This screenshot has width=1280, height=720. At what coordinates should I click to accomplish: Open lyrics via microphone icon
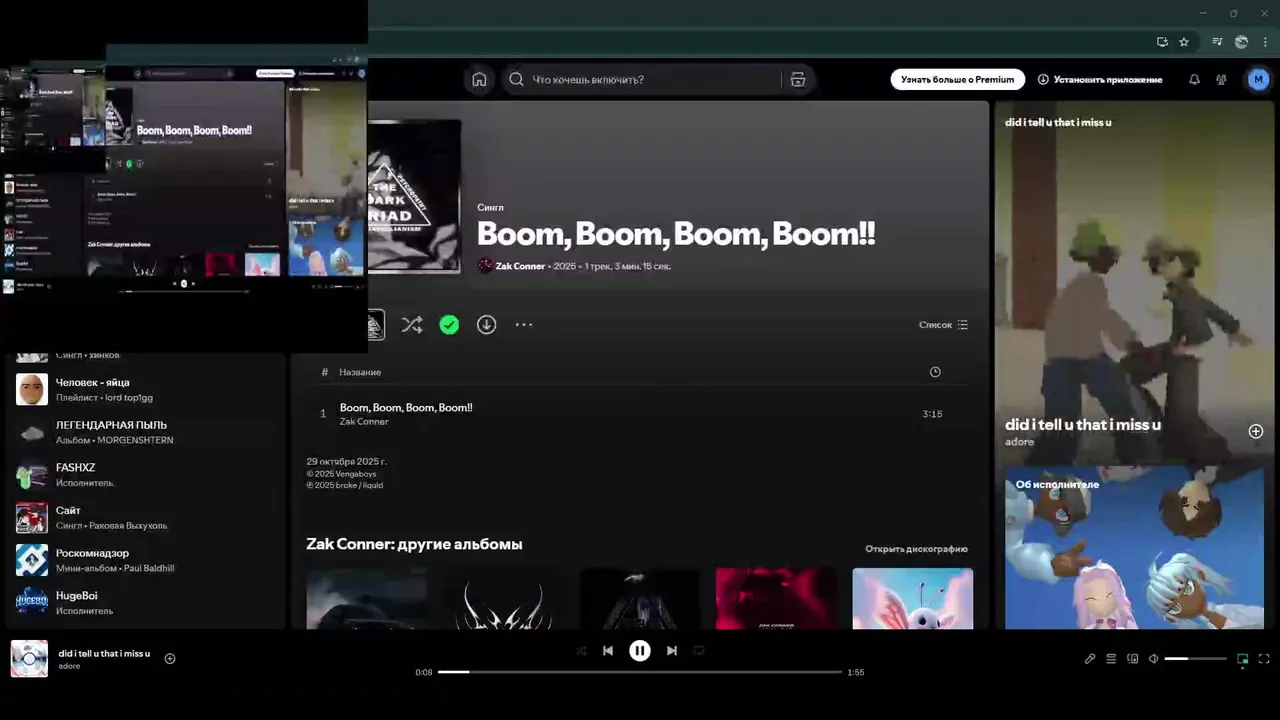pyautogui.click(x=1090, y=659)
